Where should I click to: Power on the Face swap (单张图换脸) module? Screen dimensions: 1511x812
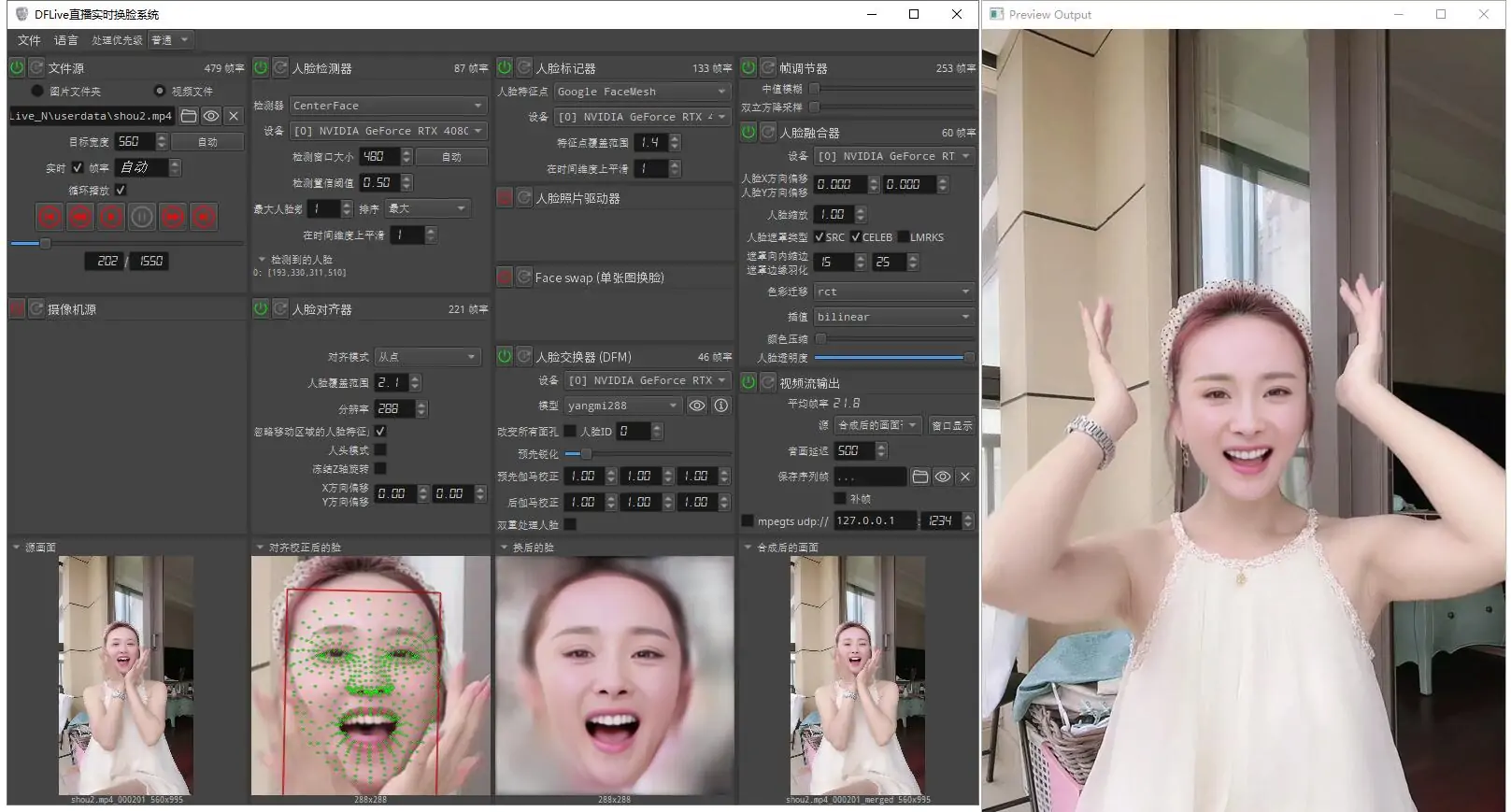point(505,278)
